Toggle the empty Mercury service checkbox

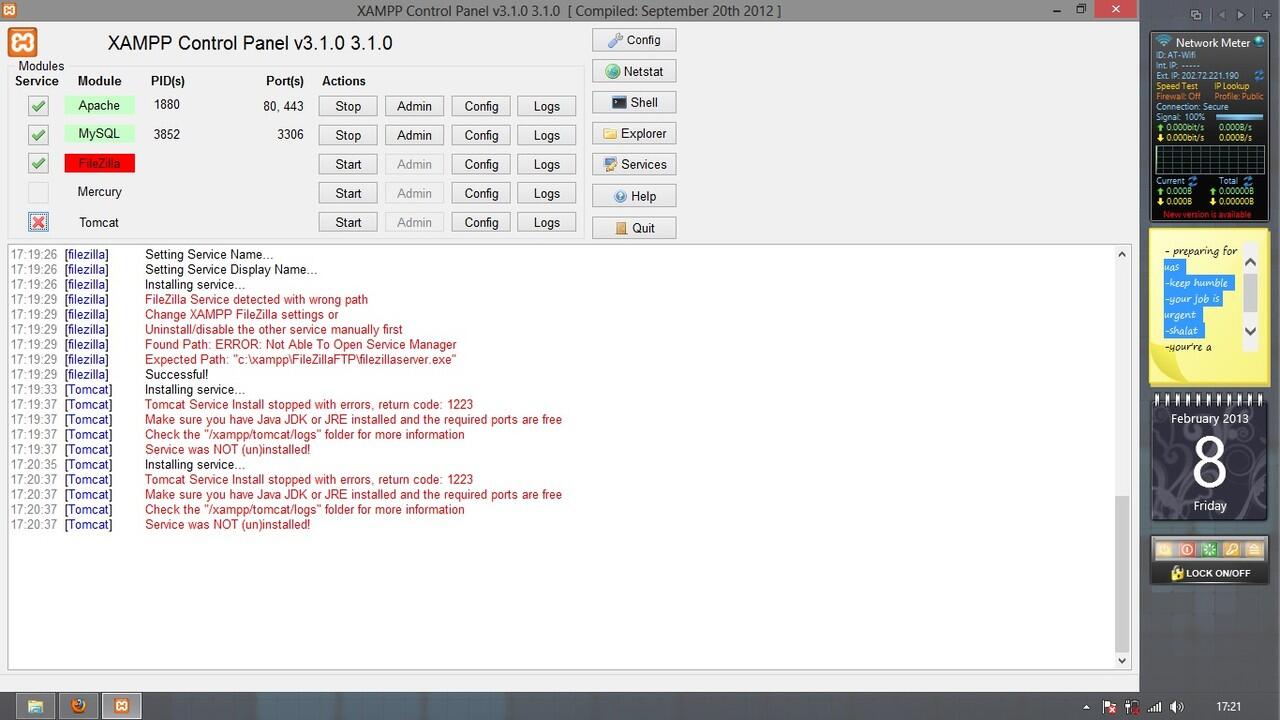tap(38, 193)
